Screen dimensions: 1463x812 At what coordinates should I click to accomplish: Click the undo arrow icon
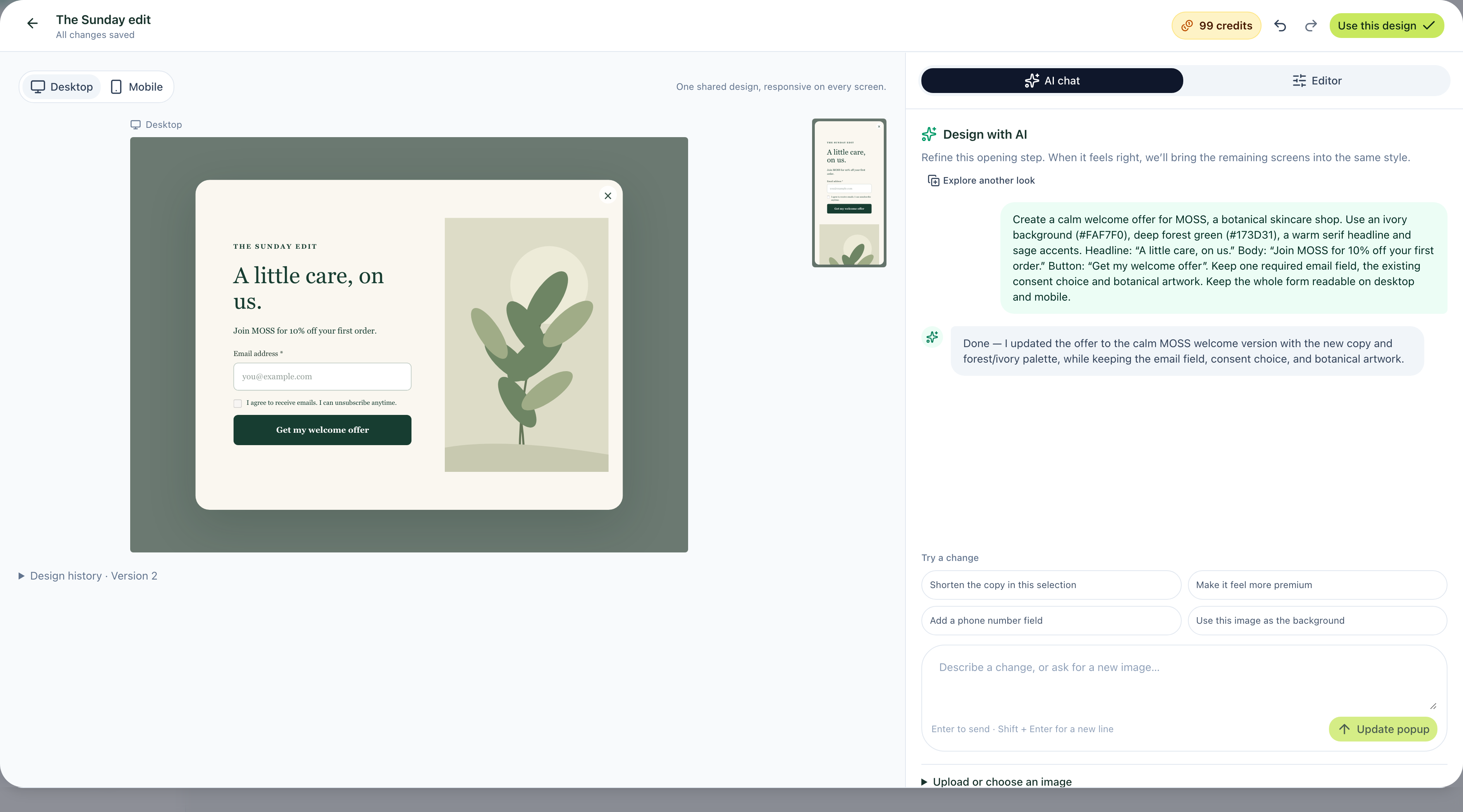[1280, 26]
